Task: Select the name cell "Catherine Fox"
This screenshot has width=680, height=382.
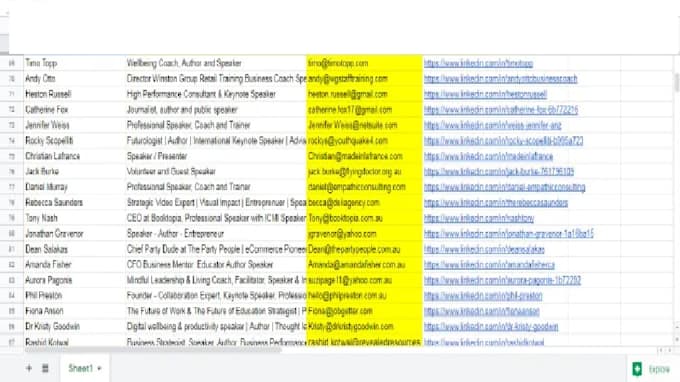Action: click(x=74, y=110)
